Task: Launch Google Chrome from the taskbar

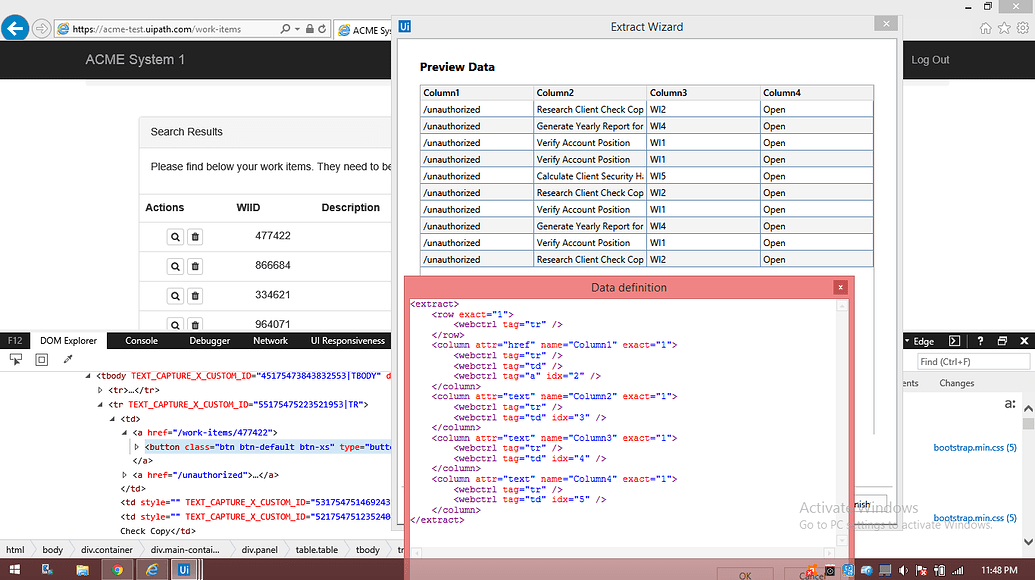Action: pos(119,569)
